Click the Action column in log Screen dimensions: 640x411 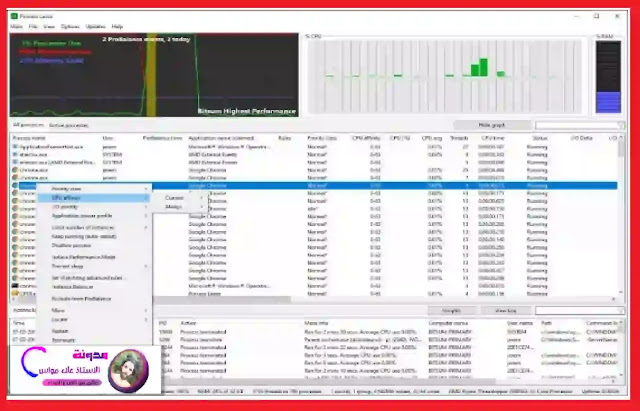pos(189,323)
